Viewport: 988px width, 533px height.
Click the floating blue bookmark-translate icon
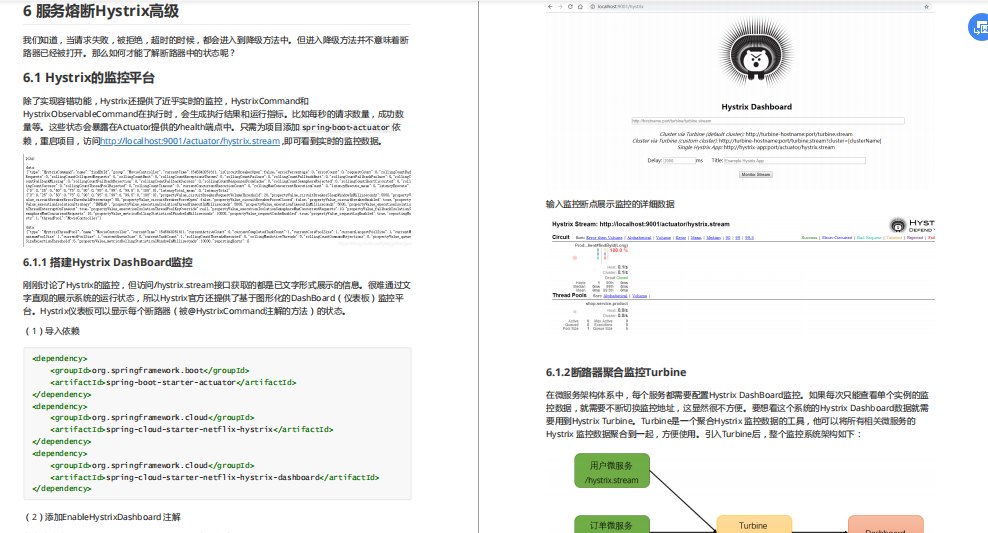[979, 28]
